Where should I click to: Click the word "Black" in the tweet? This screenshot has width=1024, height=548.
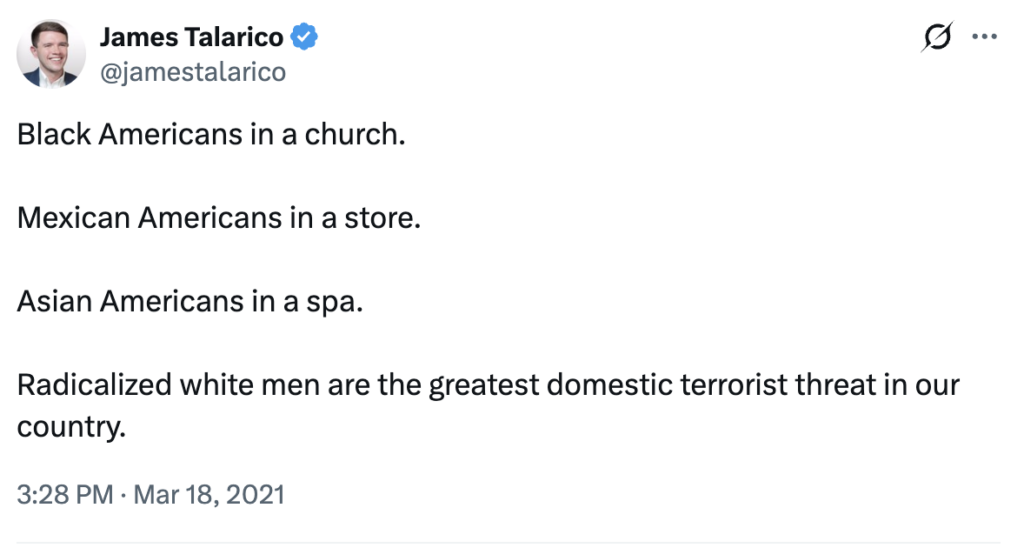[53, 134]
